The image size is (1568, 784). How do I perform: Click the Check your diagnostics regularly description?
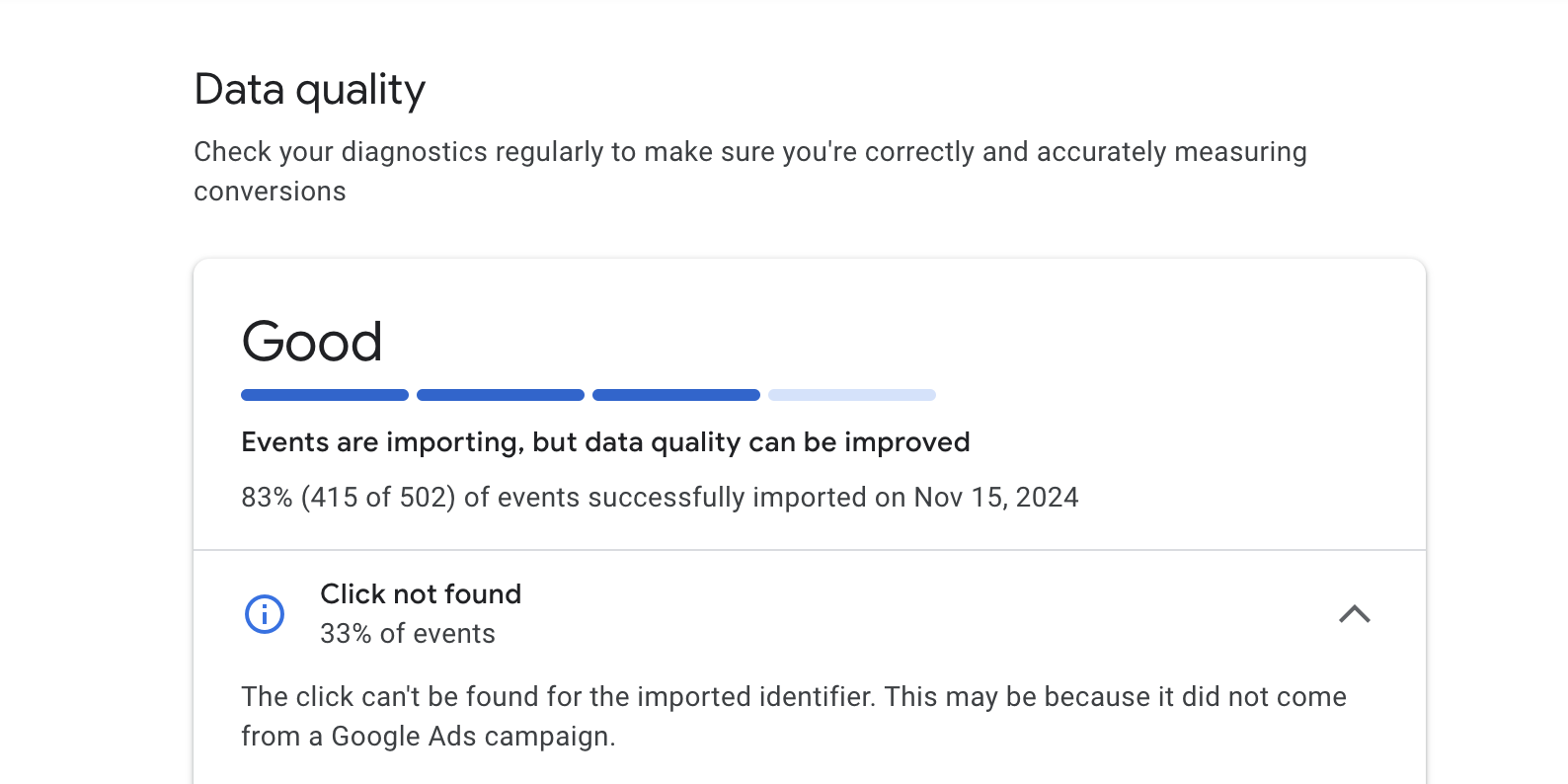point(750,172)
